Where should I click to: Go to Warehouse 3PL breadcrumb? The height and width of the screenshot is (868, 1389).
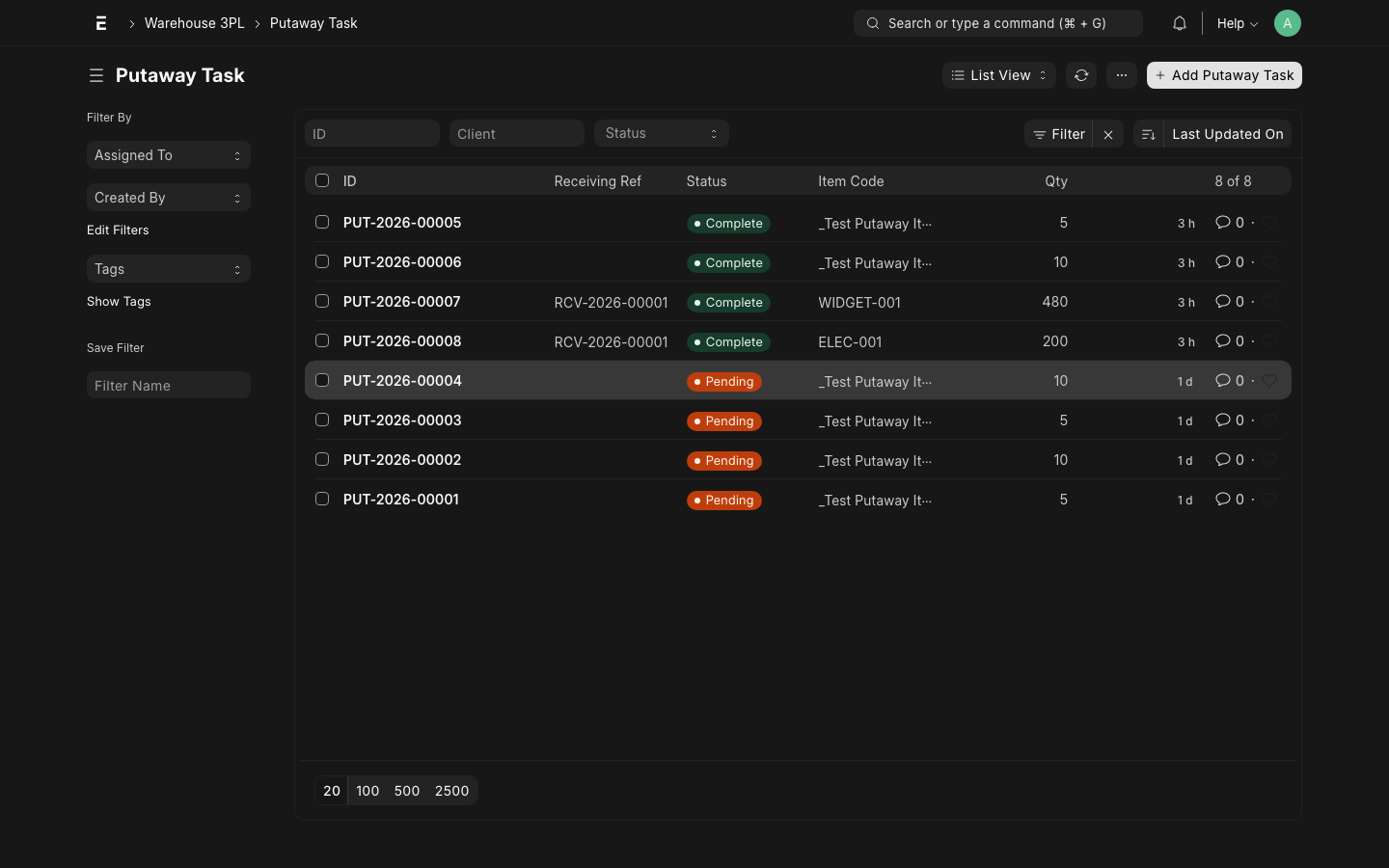194,23
